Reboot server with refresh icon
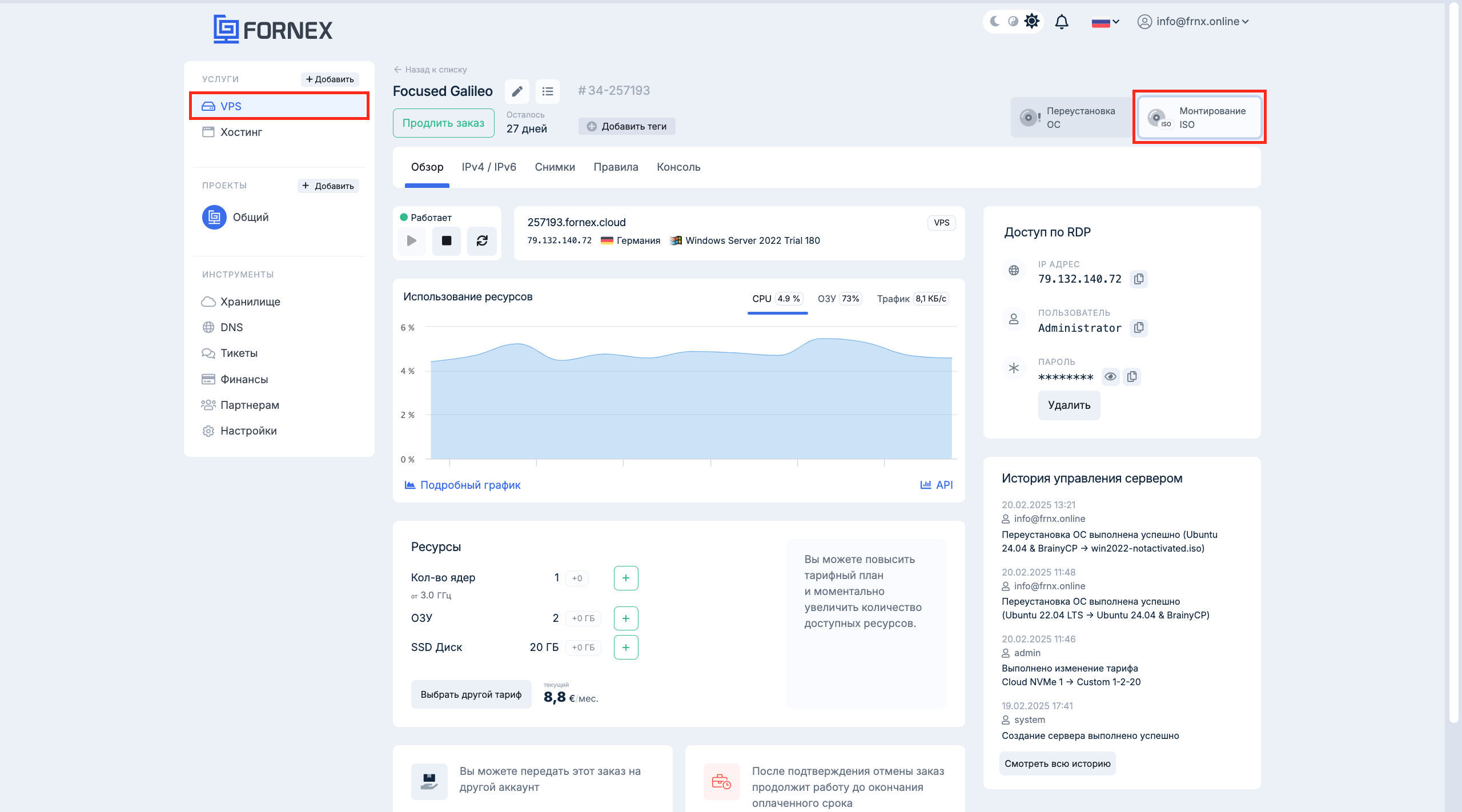This screenshot has height=812, width=1462. click(x=482, y=240)
